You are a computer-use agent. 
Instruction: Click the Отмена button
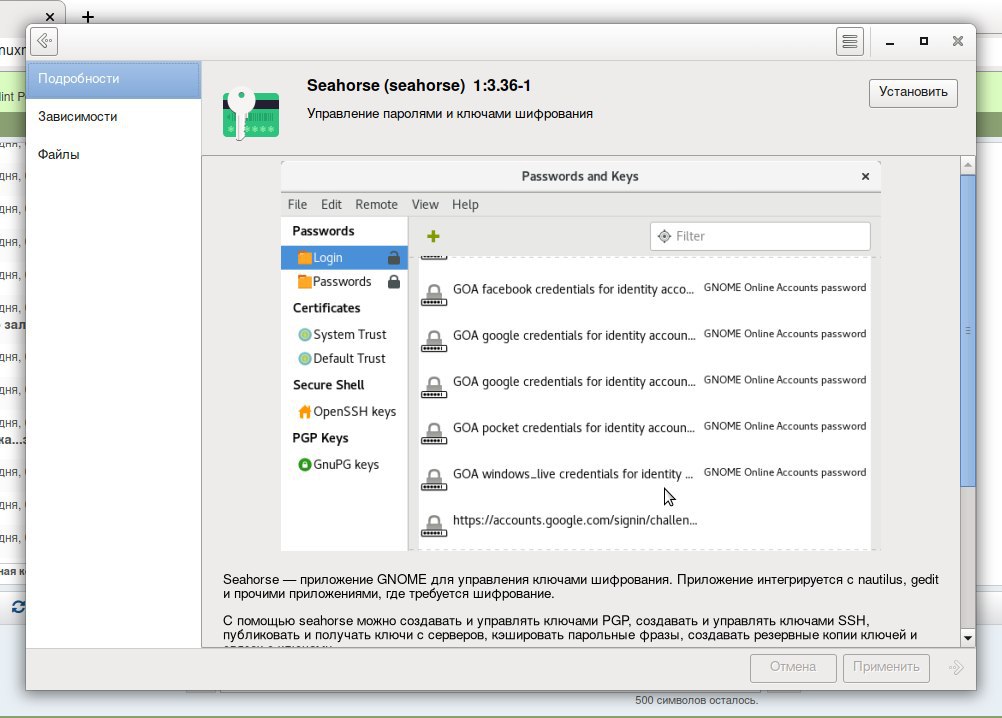(793, 668)
